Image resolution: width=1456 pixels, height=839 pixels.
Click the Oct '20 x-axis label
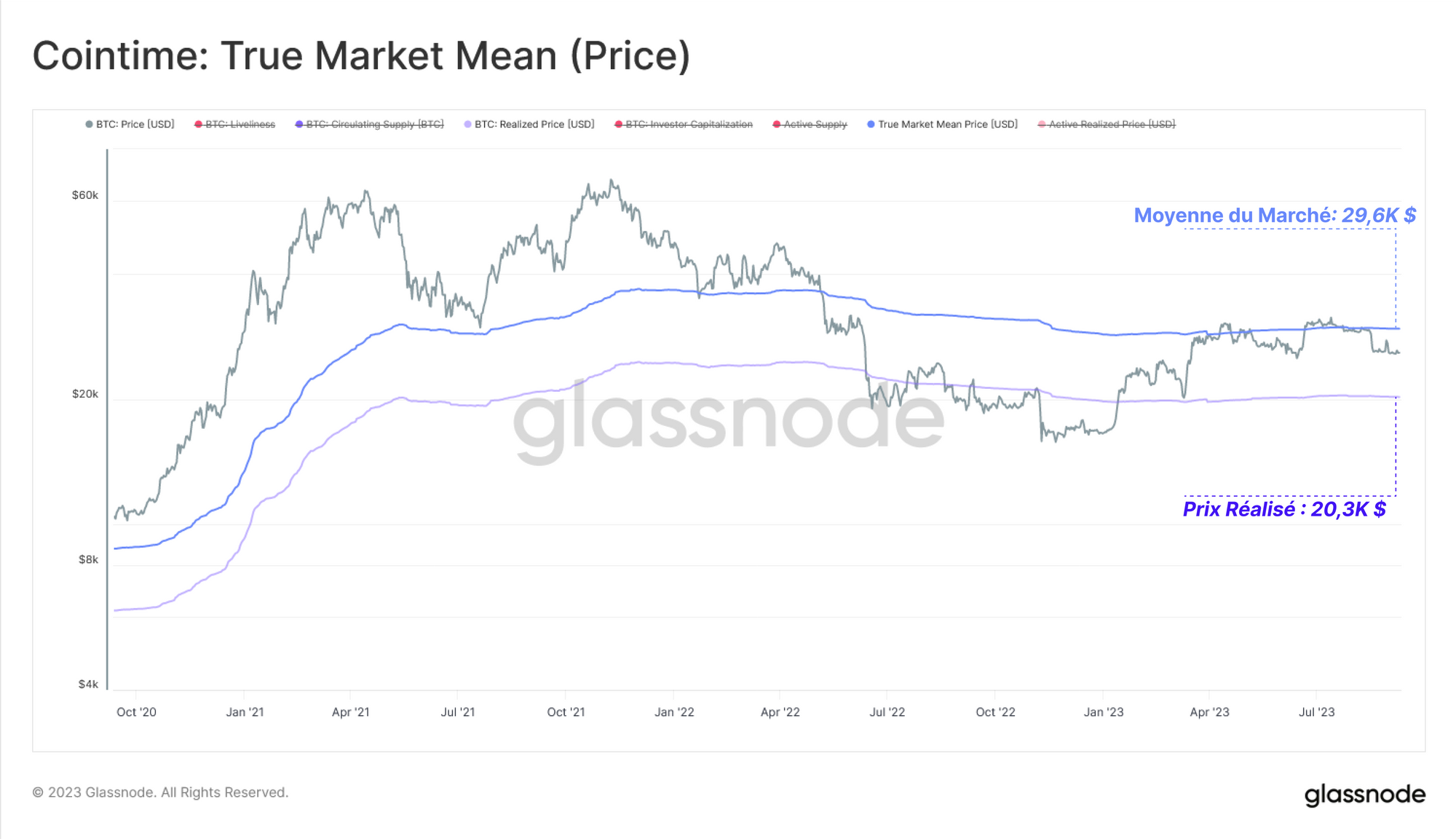coord(136,712)
